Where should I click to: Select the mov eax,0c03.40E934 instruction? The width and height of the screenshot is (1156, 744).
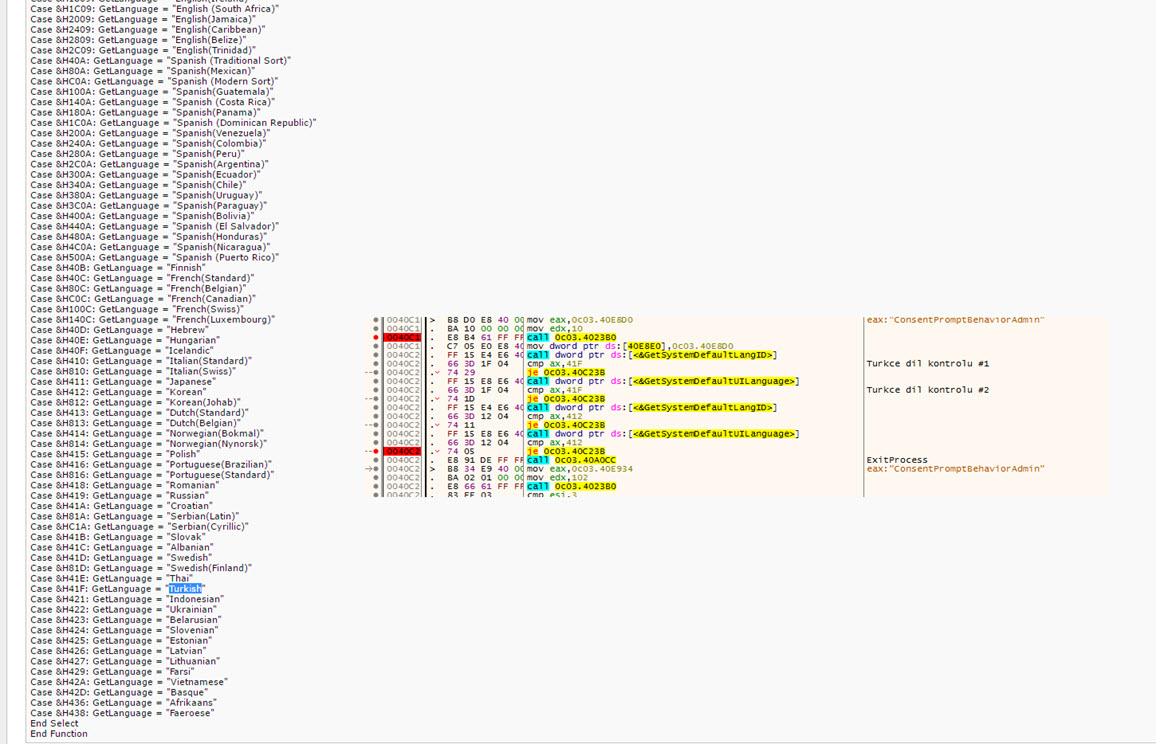pos(579,469)
